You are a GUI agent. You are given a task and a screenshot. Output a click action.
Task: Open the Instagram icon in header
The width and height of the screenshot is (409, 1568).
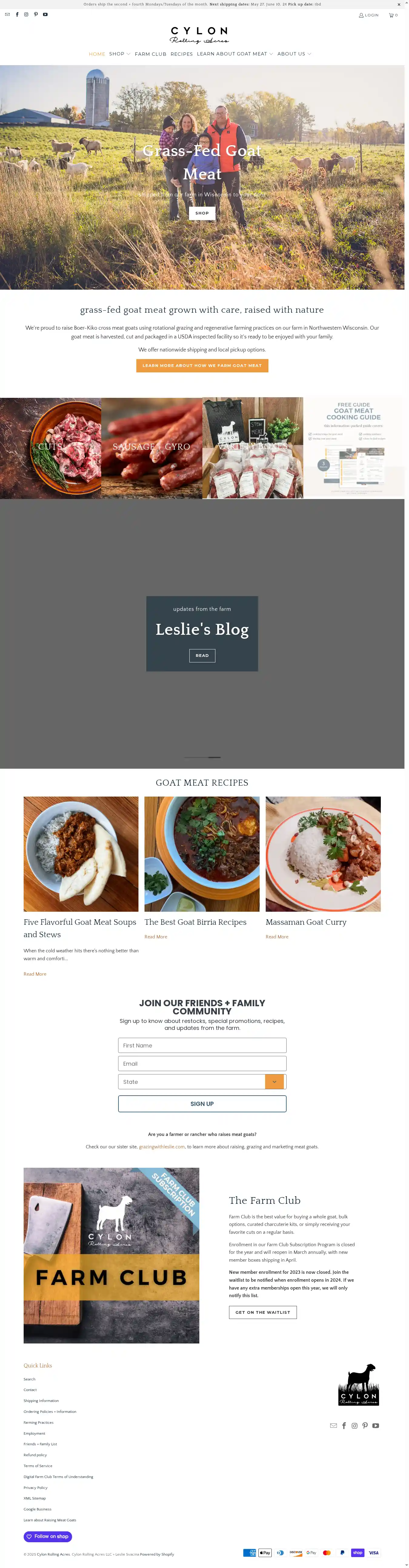pos(26,15)
